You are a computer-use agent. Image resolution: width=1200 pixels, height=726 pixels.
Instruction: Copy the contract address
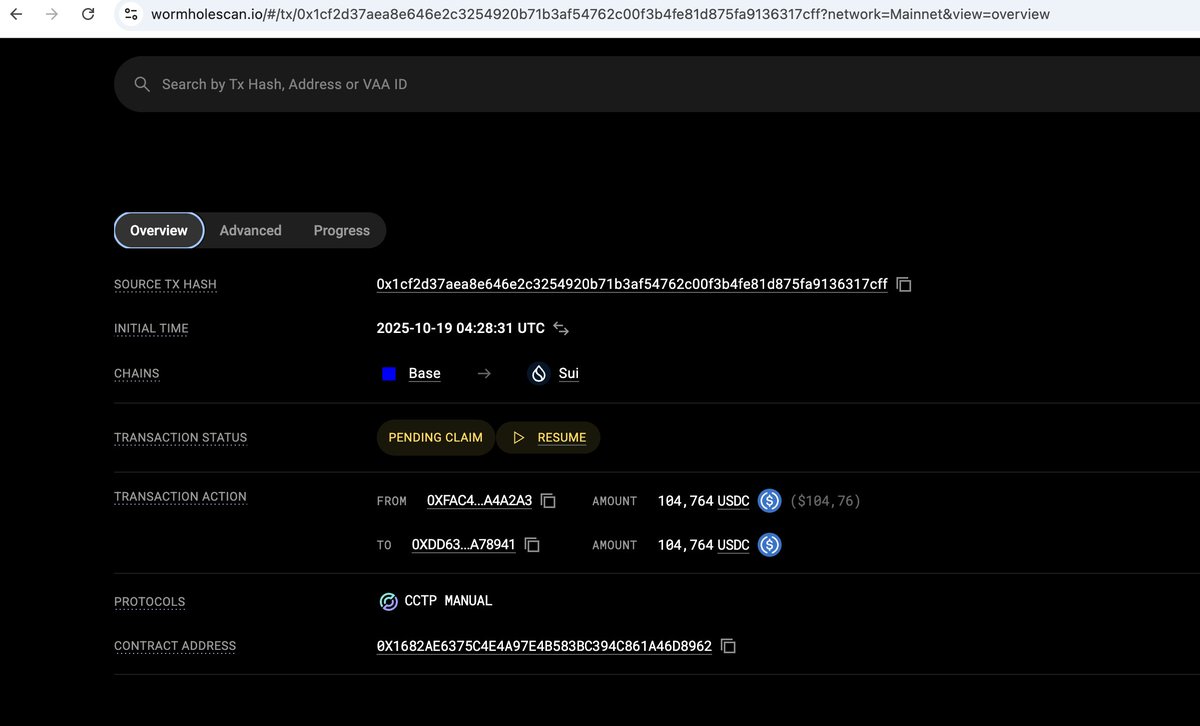coord(728,647)
